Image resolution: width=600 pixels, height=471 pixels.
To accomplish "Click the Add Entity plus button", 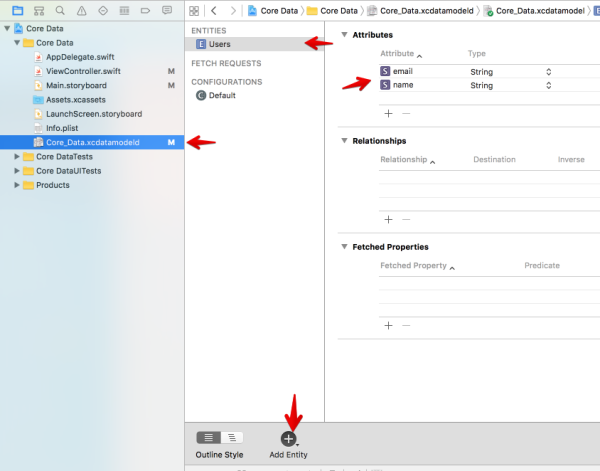I will point(289,438).
